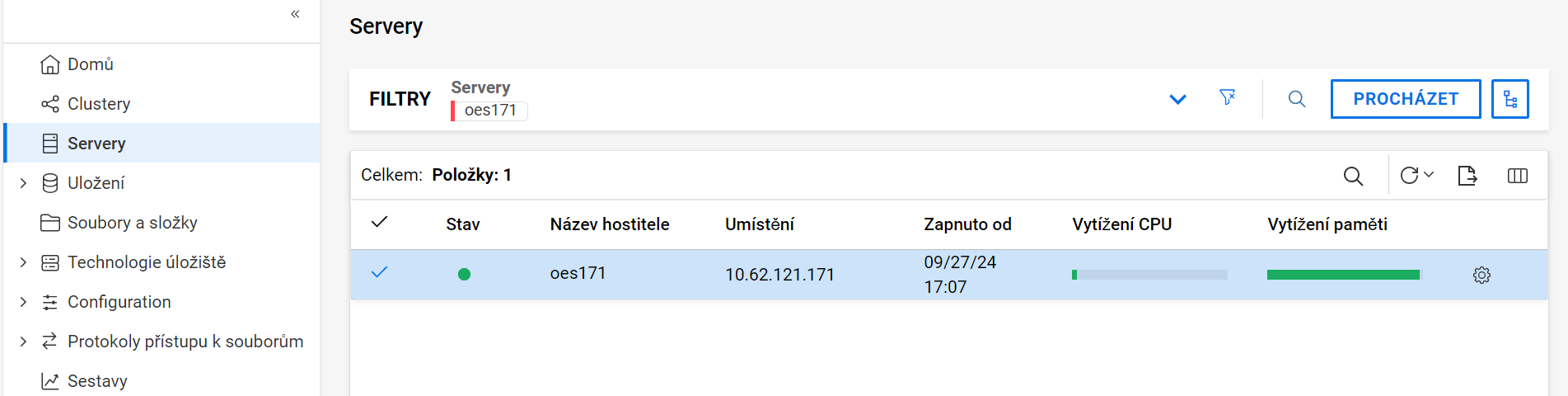Open the gear menu for oes171
The image size is (1568, 396).
coord(1481,275)
